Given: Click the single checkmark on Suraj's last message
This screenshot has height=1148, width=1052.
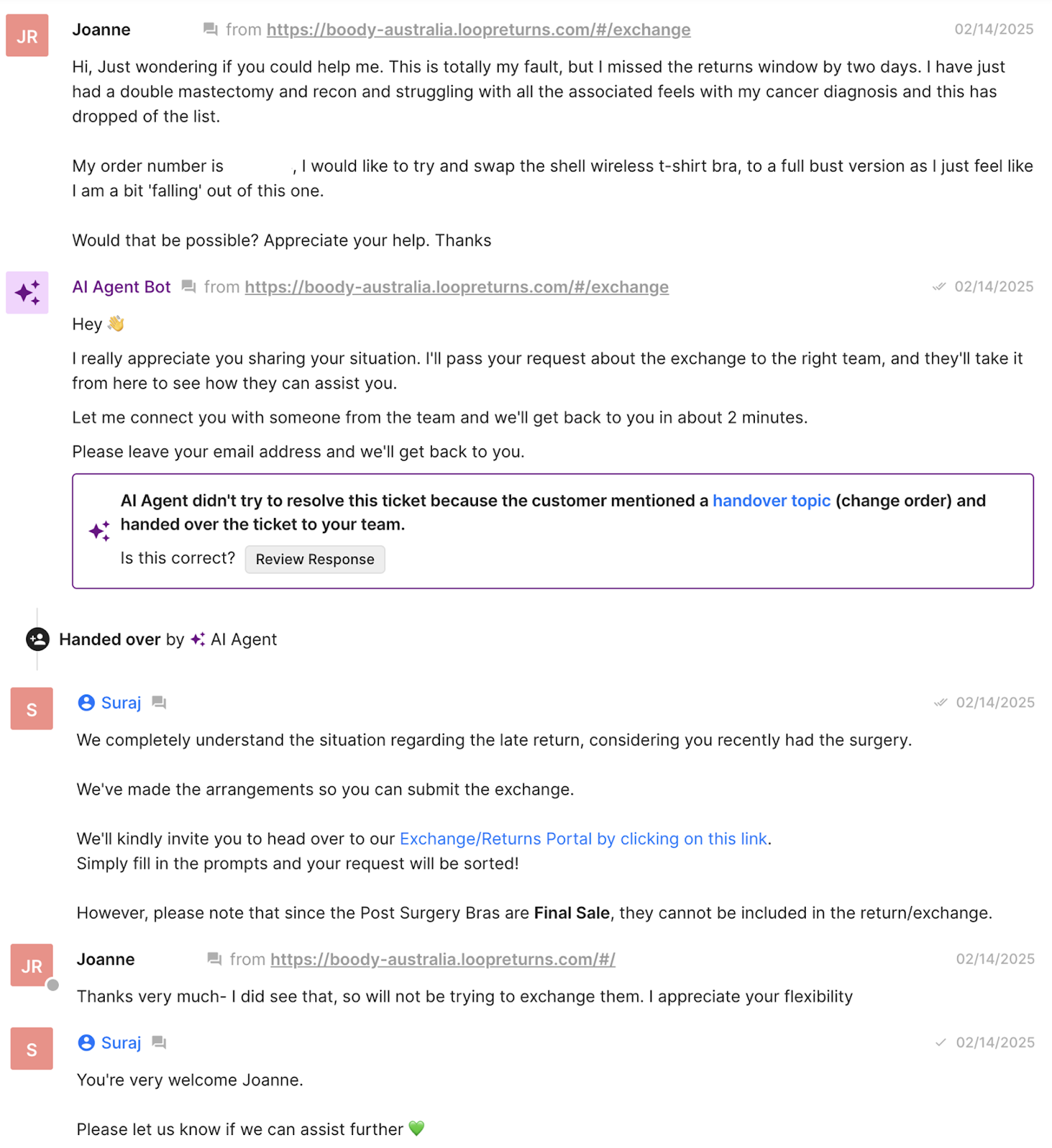Looking at the screenshot, I should (941, 1042).
